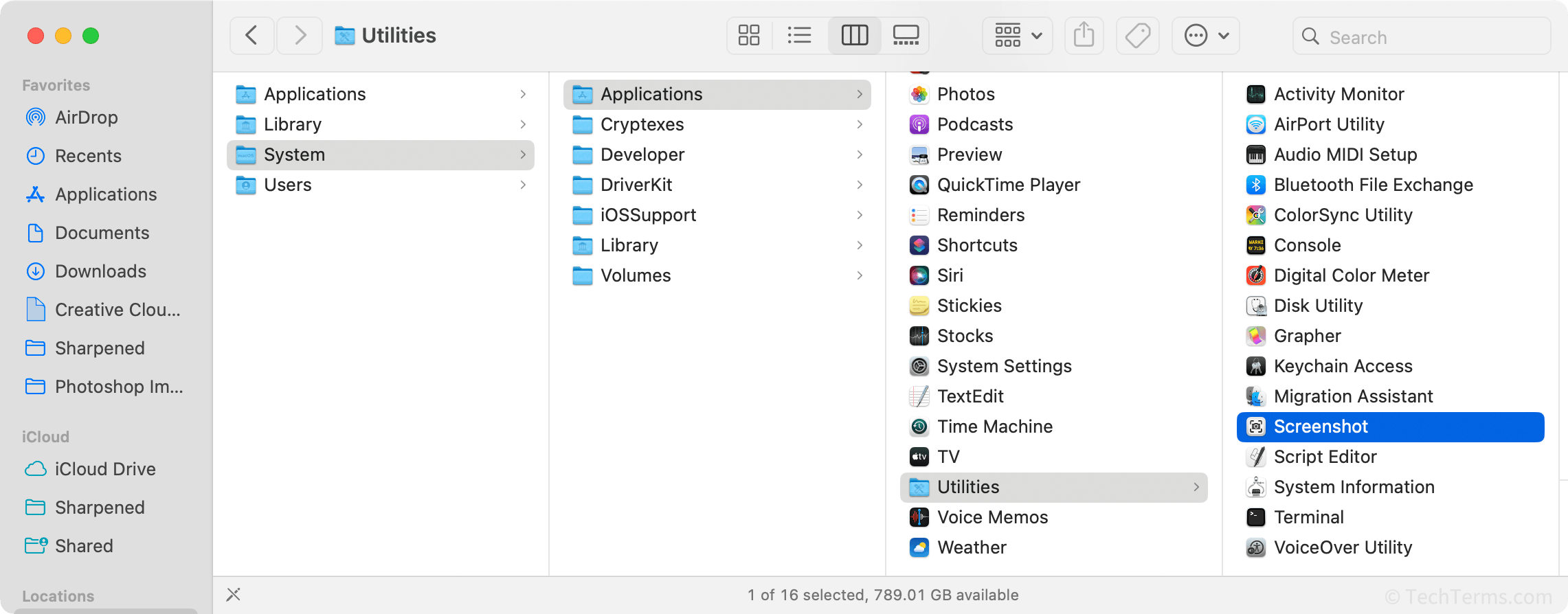Select the Terminal utility
The height and width of the screenshot is (614, 1568).
(1391, 517)
